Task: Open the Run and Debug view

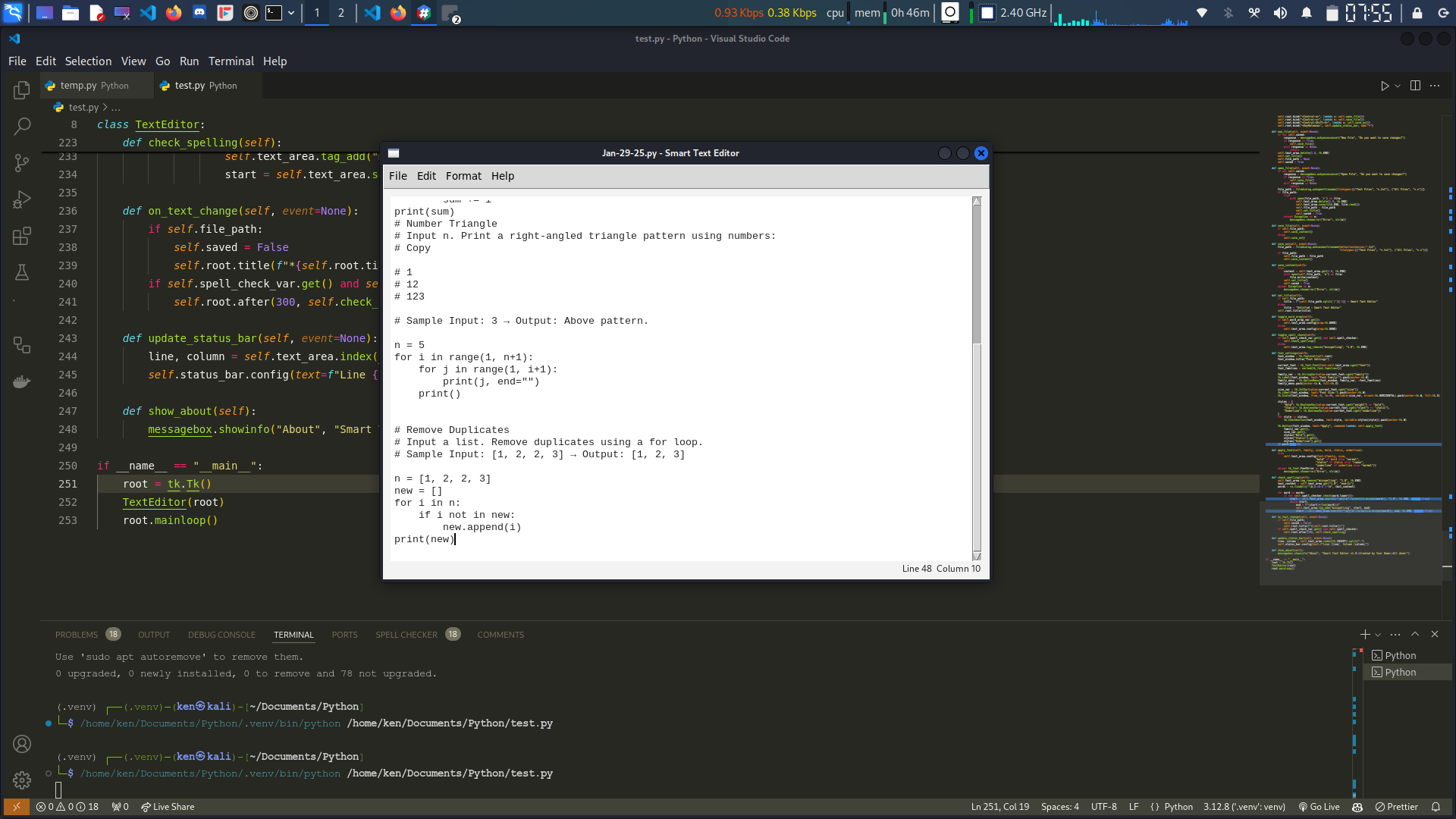Action: click(x=21, y=199)
